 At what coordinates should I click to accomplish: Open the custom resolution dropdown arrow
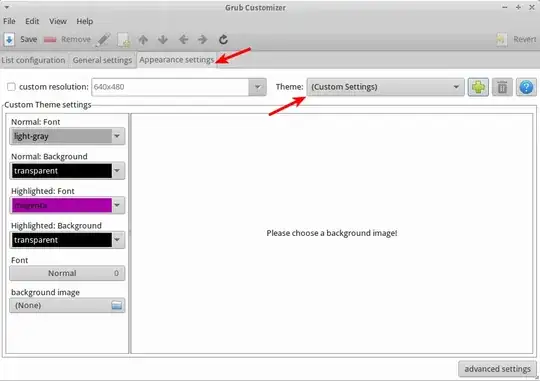coord(257,87)
